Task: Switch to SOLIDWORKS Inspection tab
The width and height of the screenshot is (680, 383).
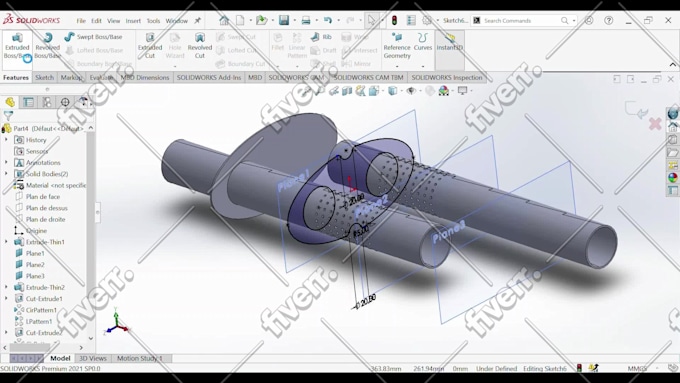Action: 447,77
